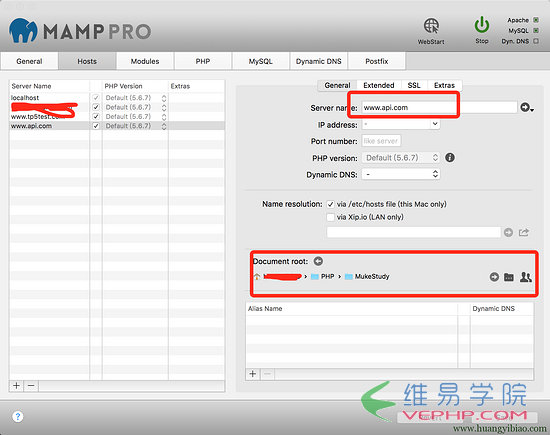550x435 pixels.
Task: Click the MAMP PRO elephant logo
Action: tap(23, 31)
